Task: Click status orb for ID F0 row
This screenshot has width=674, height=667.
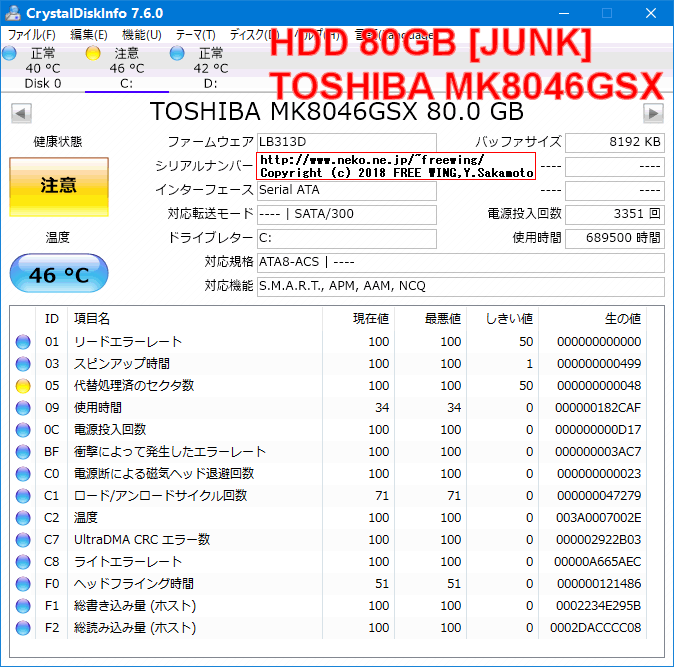Action: pyautogui.click(x=23, y=584)
